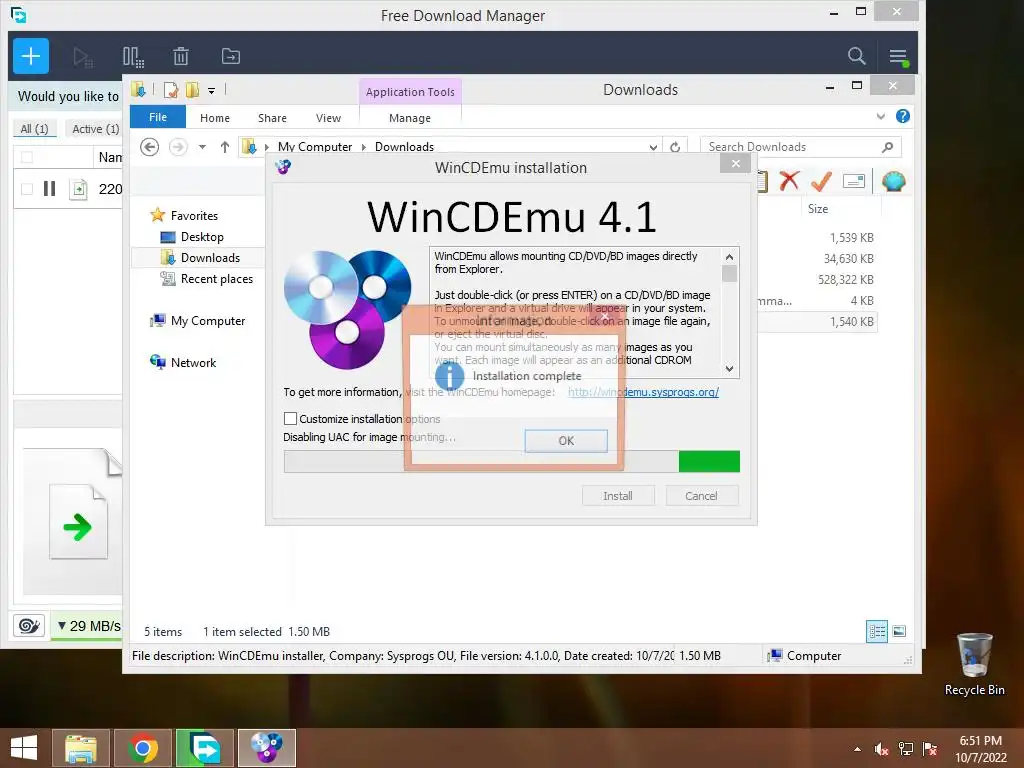Click Cancel in the WinCDEmu installer
The image size is (1024, 768).
click(701, 496)
